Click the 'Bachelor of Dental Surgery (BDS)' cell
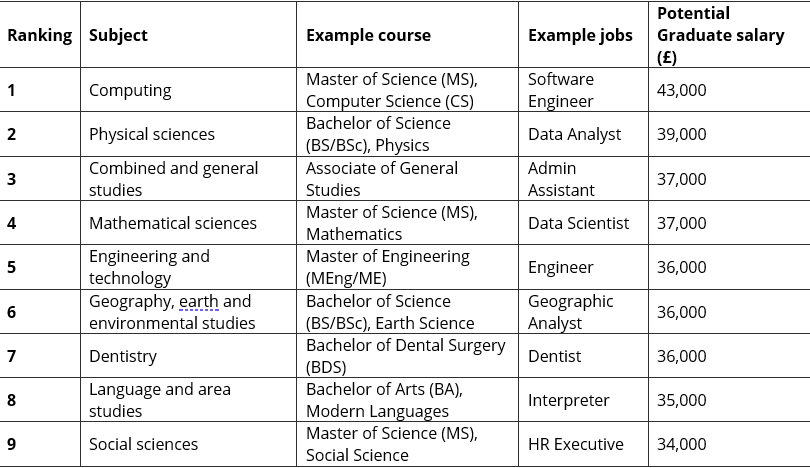This screenshot has height=468, width=810. pos(408,356)
